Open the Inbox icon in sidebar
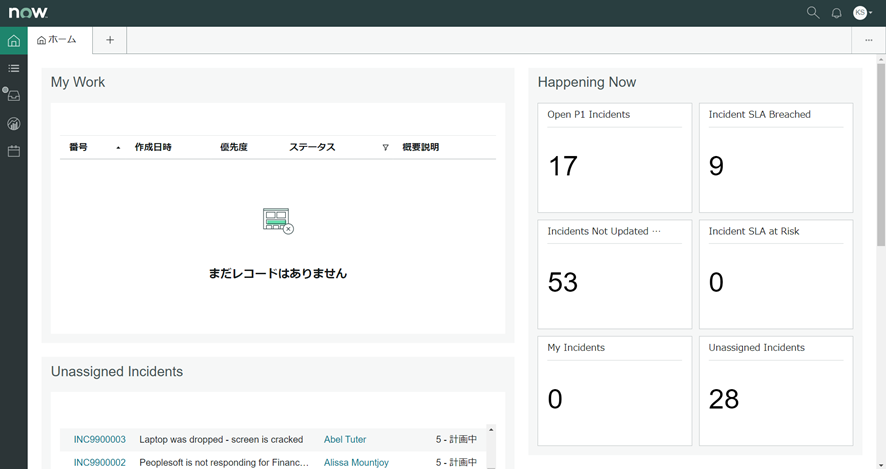 point(14,95)
